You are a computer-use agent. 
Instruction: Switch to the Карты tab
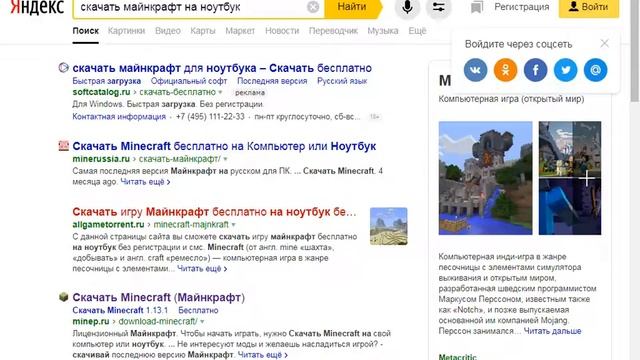[203, 31]
